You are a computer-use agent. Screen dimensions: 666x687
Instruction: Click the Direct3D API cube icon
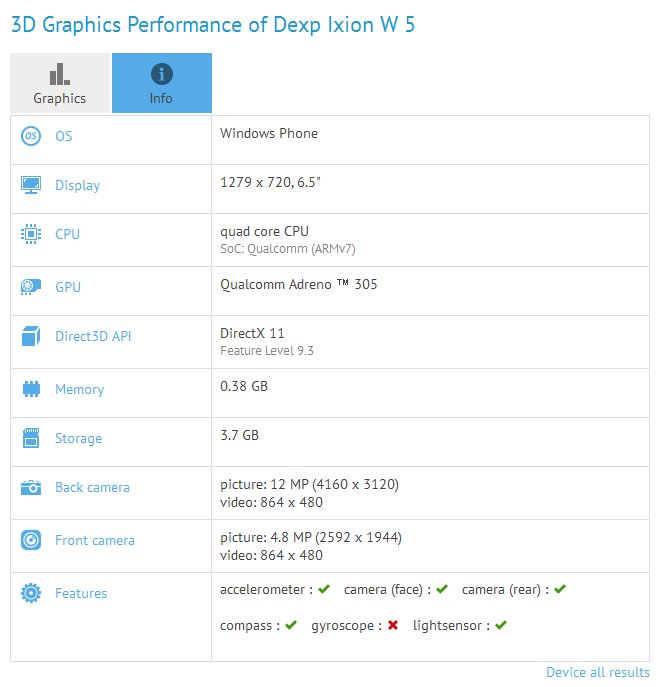coord(31,336)
